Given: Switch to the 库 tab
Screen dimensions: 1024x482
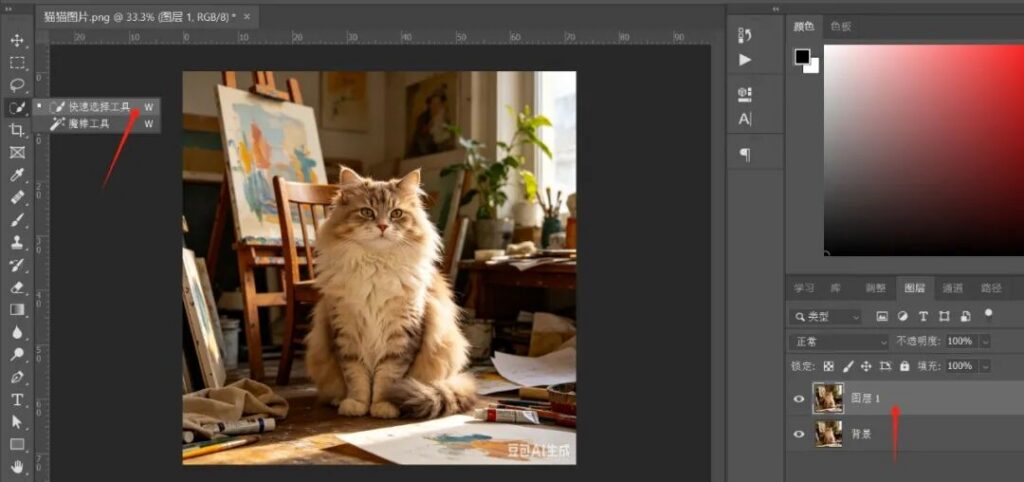Looking at the screenshot, I should coord(835,288).
